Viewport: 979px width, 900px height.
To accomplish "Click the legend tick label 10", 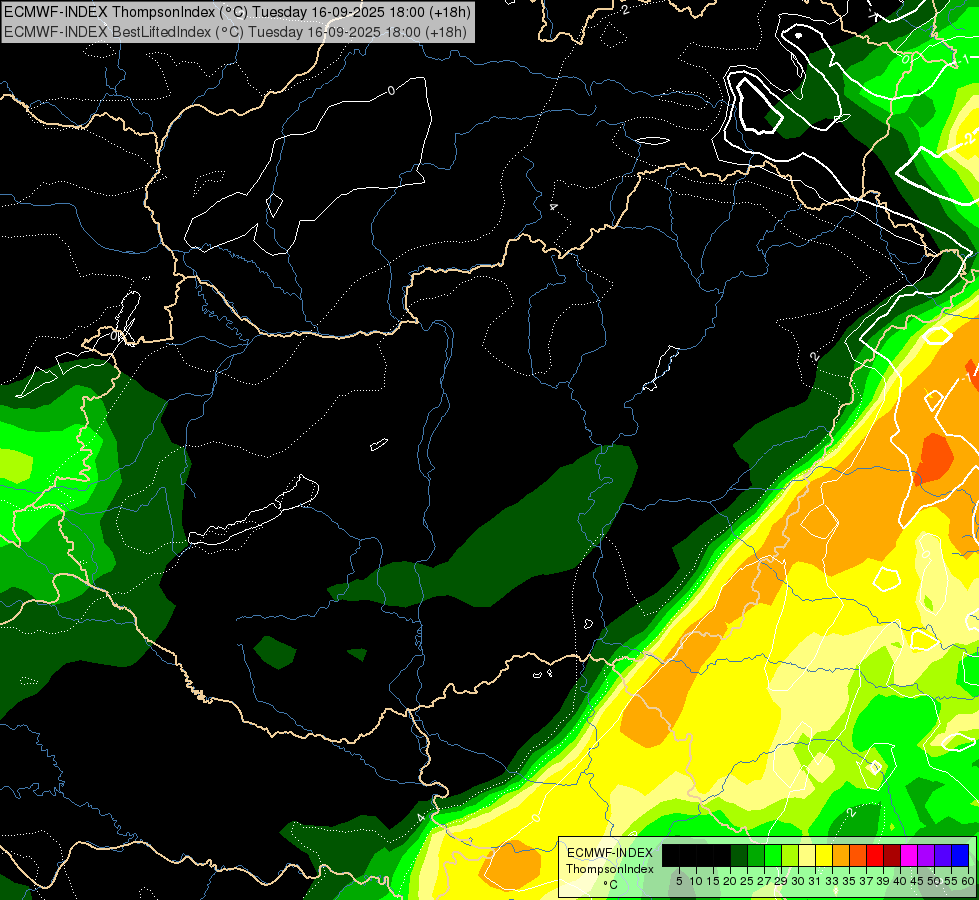I will tap(696, 881).
